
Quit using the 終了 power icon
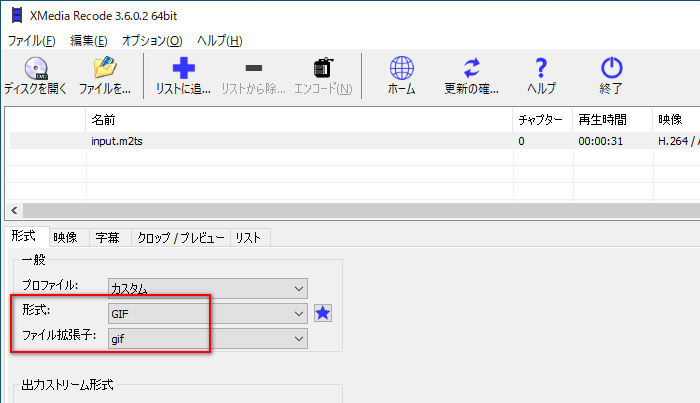(x=611, y=68)
